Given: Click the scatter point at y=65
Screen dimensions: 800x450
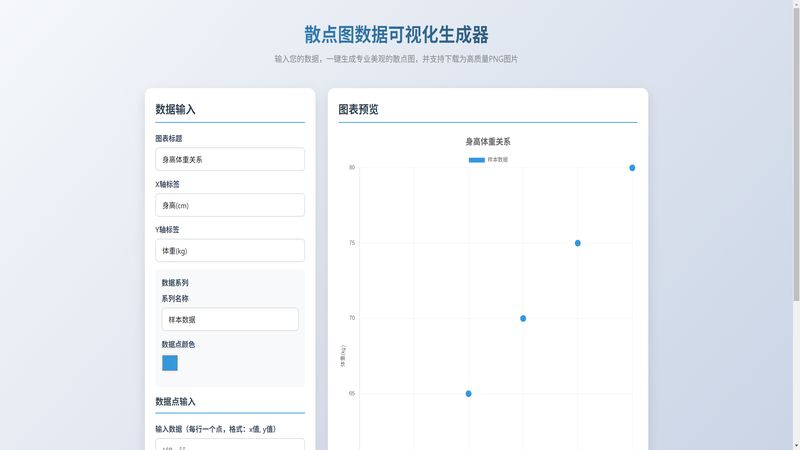Looking at the screenshot, I should 468,393.
